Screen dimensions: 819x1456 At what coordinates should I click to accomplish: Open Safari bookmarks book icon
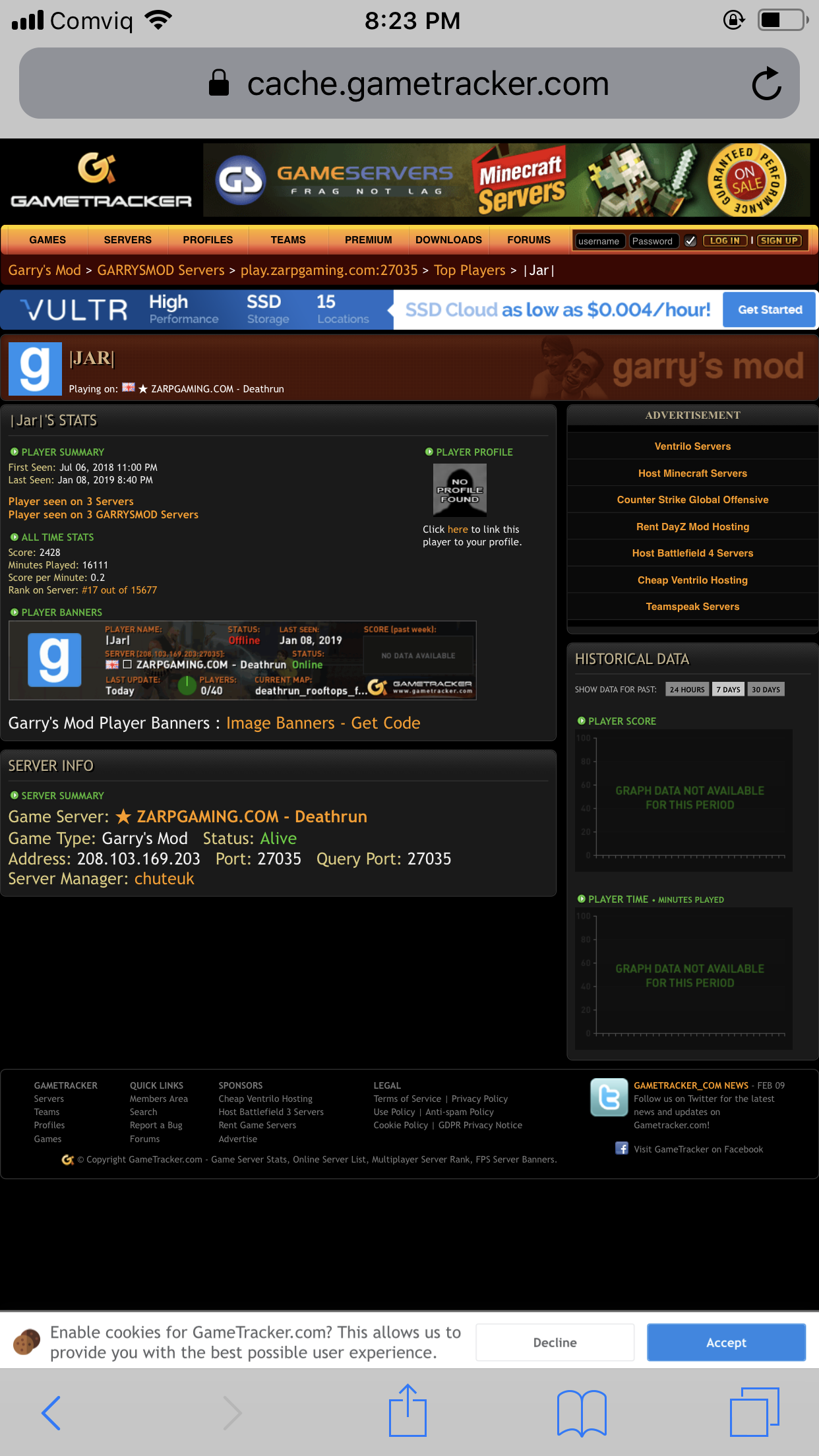[x=582, y=1413]
